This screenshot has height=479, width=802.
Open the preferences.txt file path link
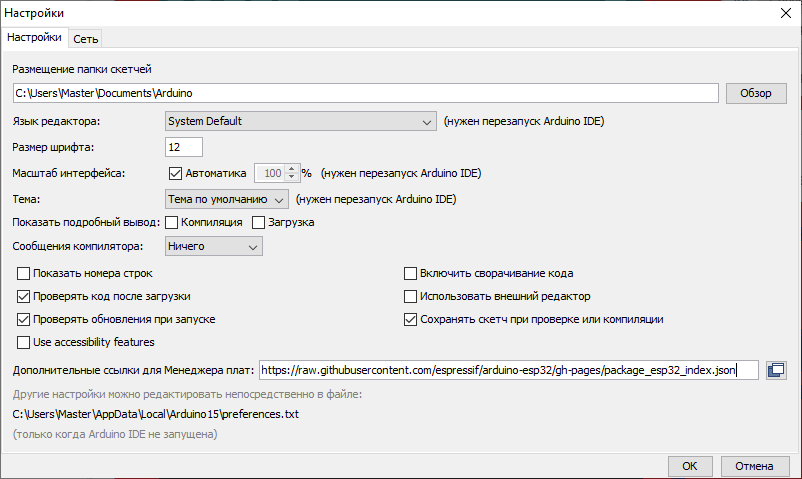(155, 414)
